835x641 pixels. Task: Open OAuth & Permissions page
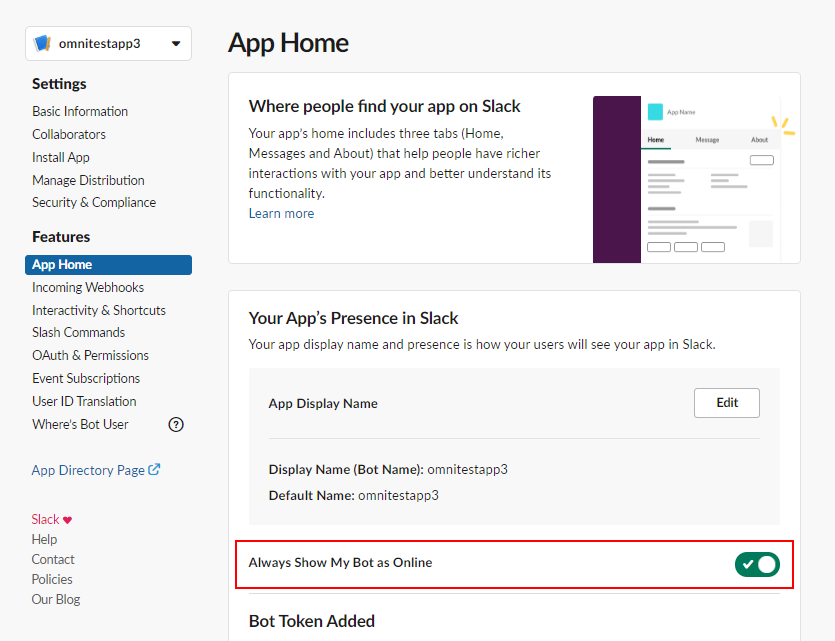point(90,355)
